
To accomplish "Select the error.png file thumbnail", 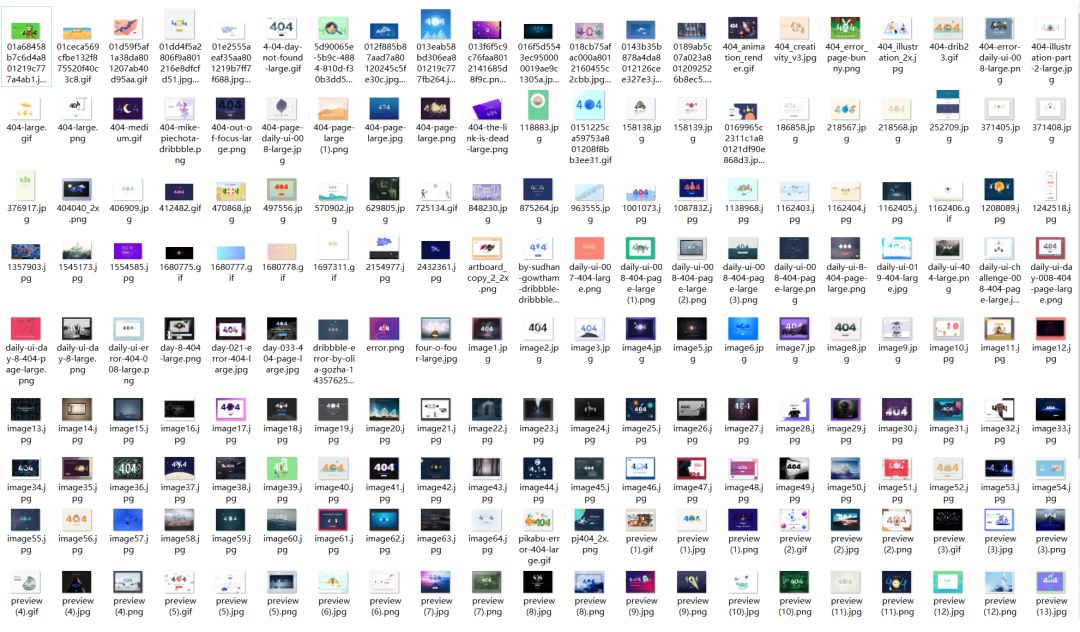I will click(385, 329).
